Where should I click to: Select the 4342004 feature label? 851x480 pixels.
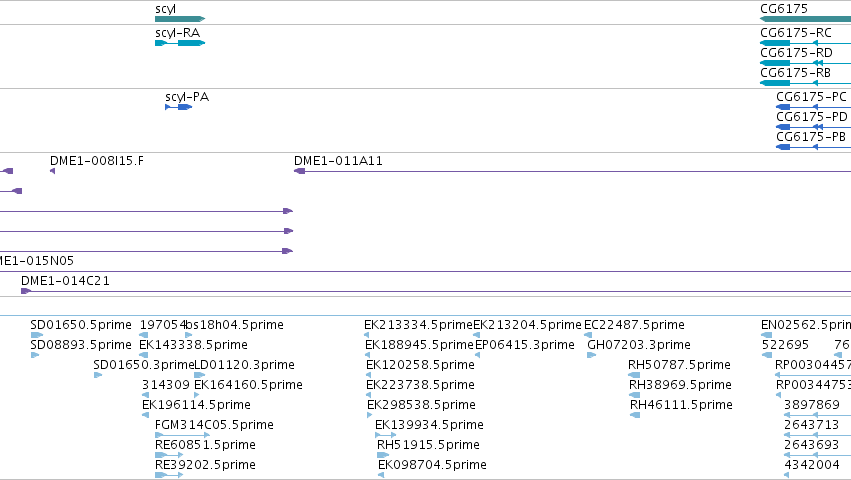point(812,465)
